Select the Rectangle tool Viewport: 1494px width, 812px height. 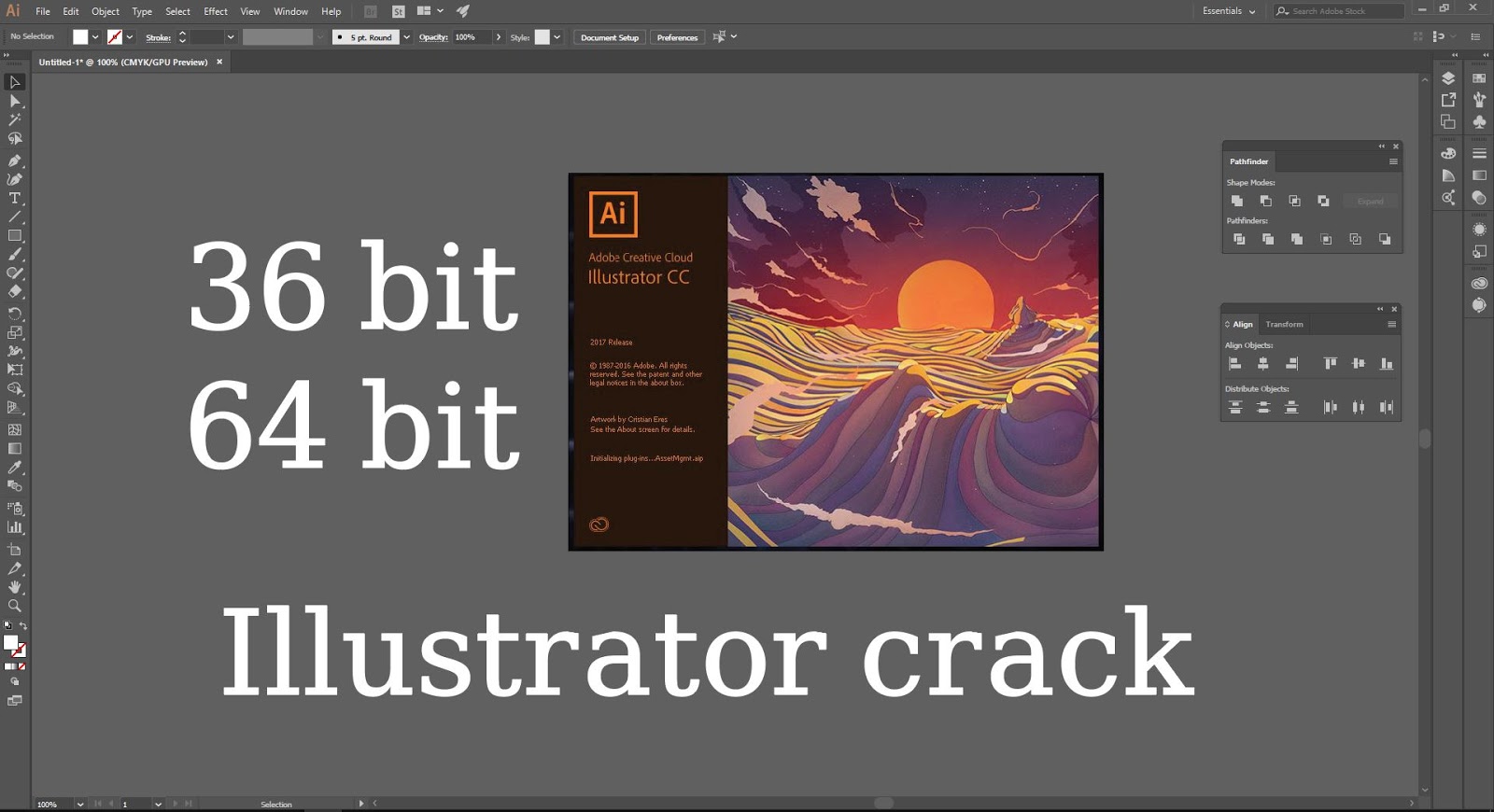click(15, 236)
